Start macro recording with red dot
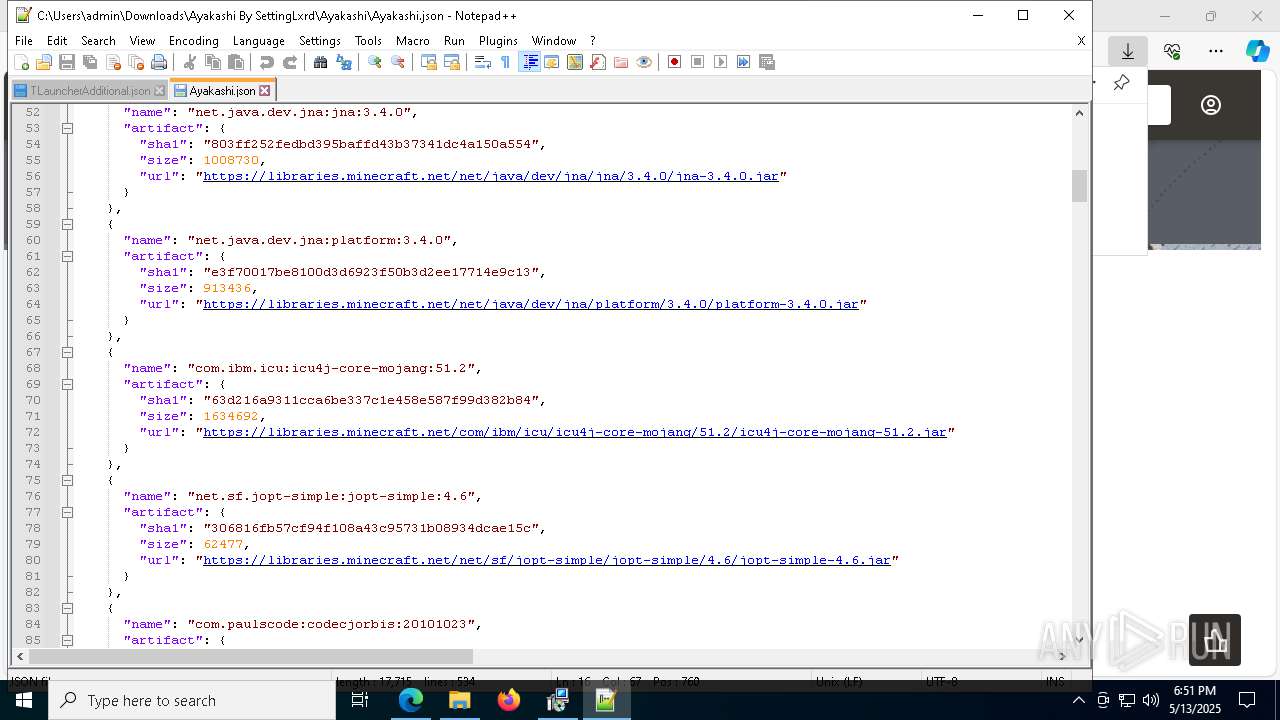The height and width of the screenshot is (720, 1280). point(675,62)
